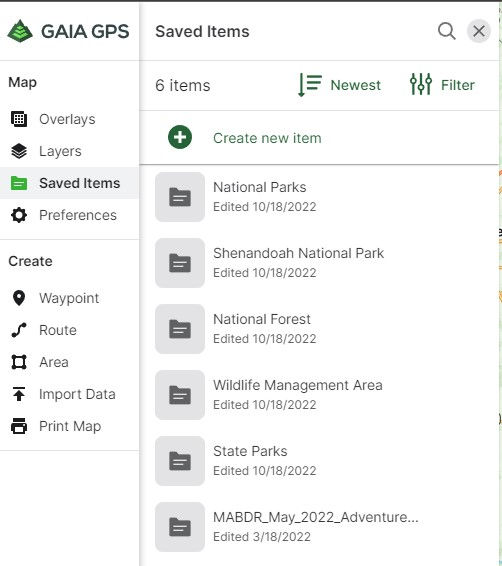The image size is (502, 566).
Task: Open search in Saved Items
Action: point(446,31)
